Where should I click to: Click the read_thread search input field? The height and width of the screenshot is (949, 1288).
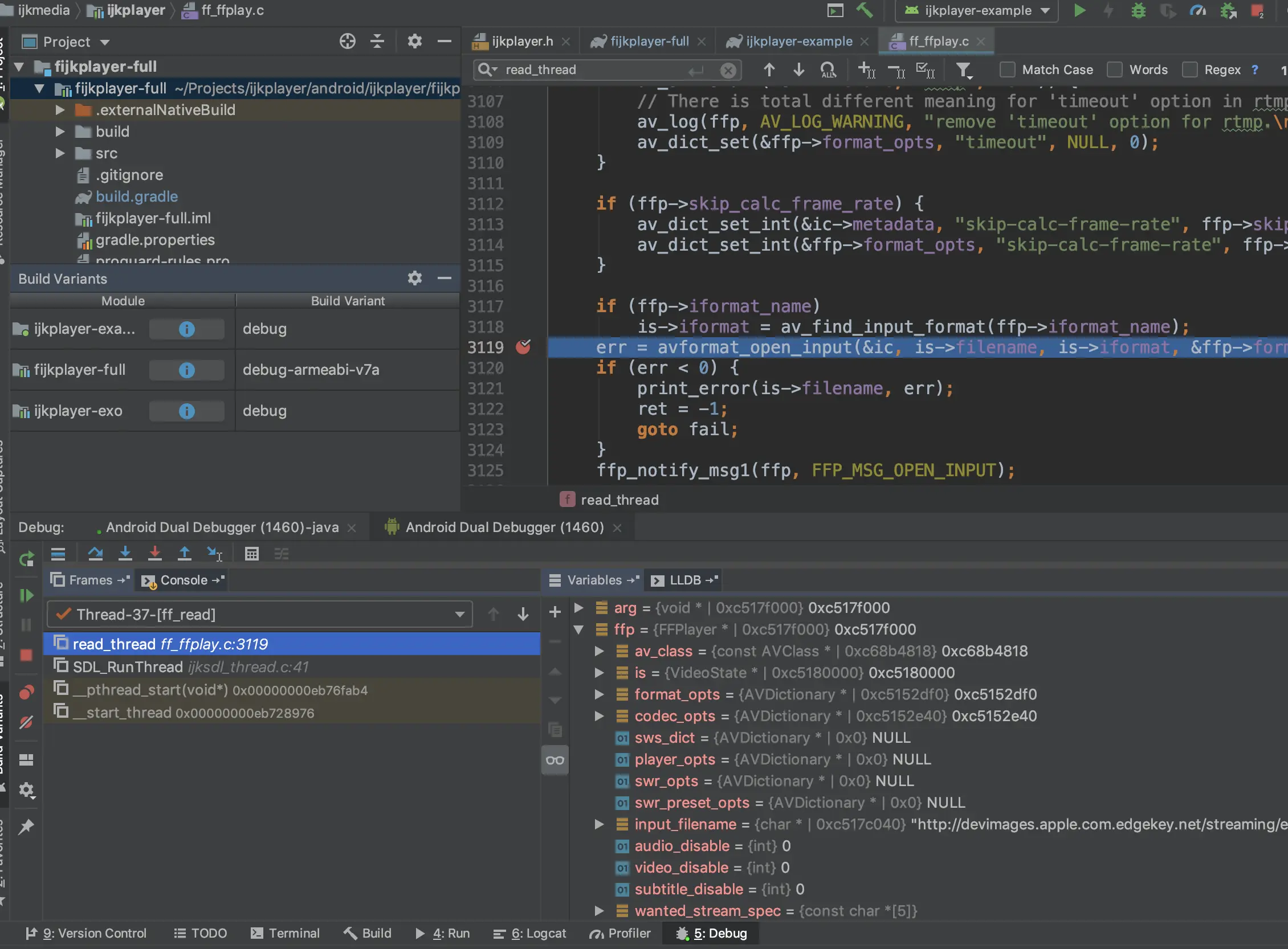(592, 69)
